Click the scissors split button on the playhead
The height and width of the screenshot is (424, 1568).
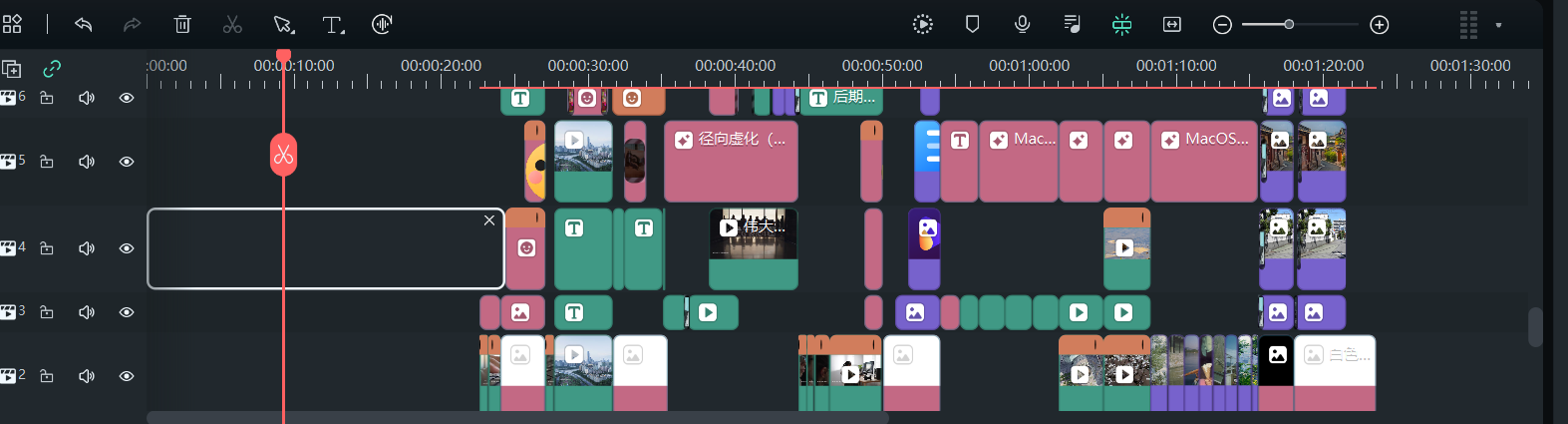283,155
